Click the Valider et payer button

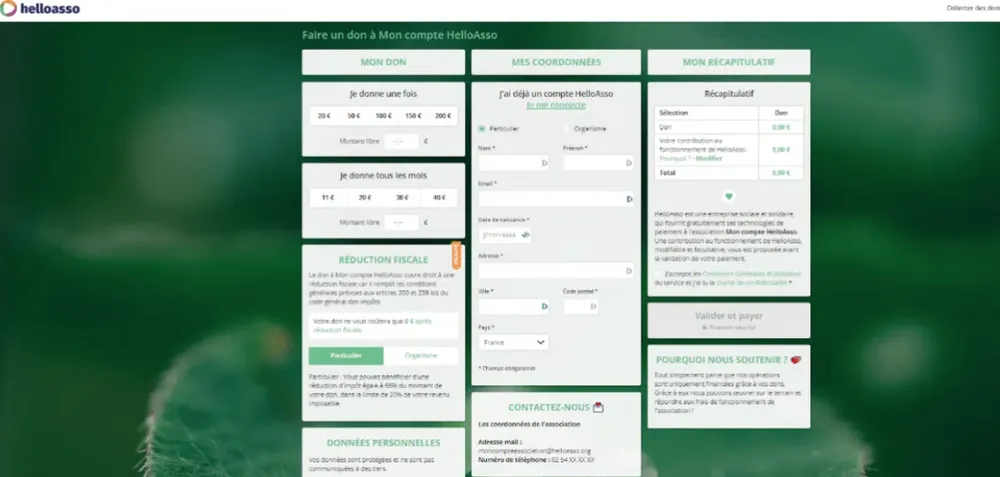tap(729, 320)
